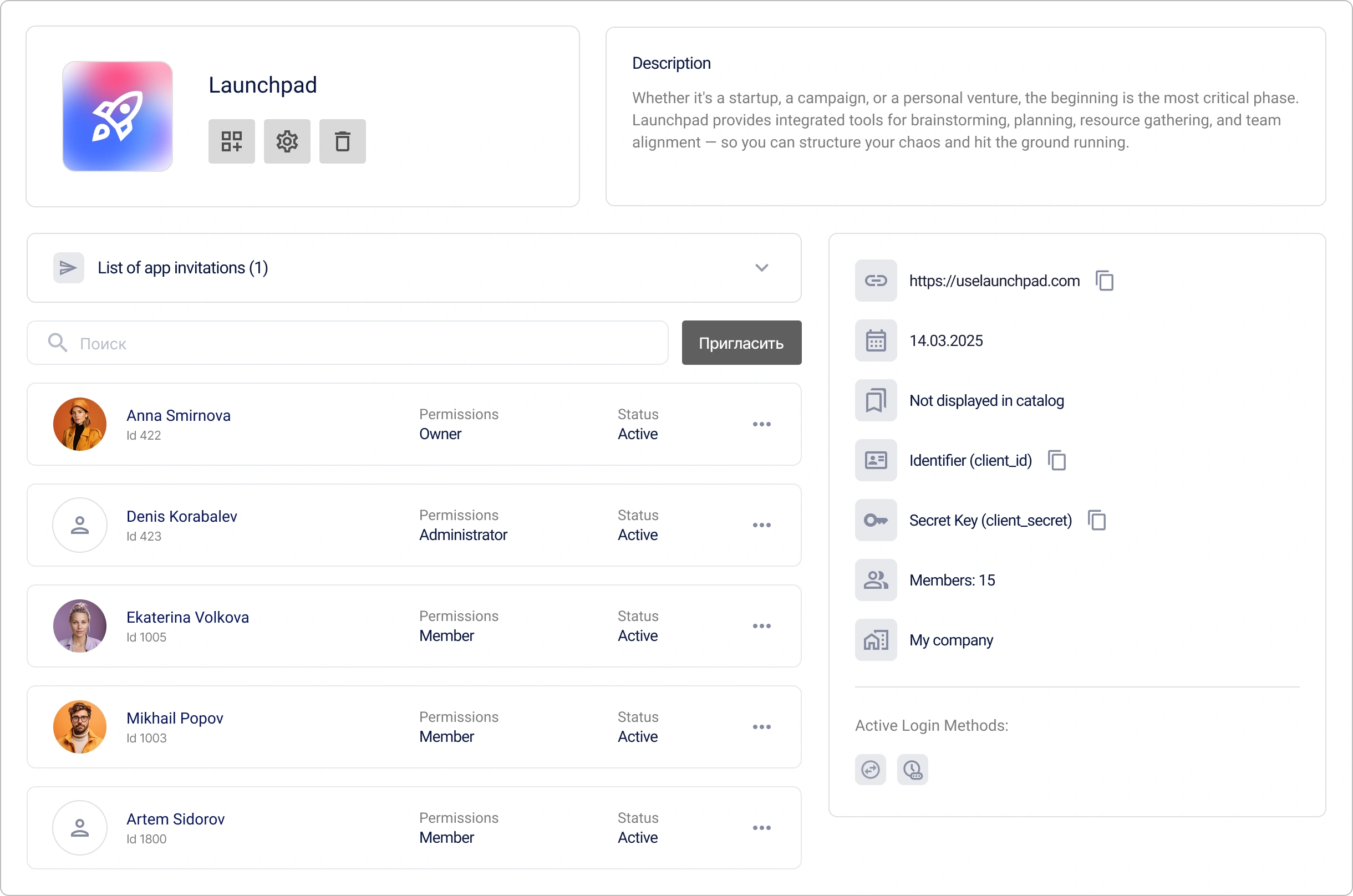Click the Launchpad rocket app logo
The width and height of the screenshot is (1353, 896).
(x=117, y=116)
